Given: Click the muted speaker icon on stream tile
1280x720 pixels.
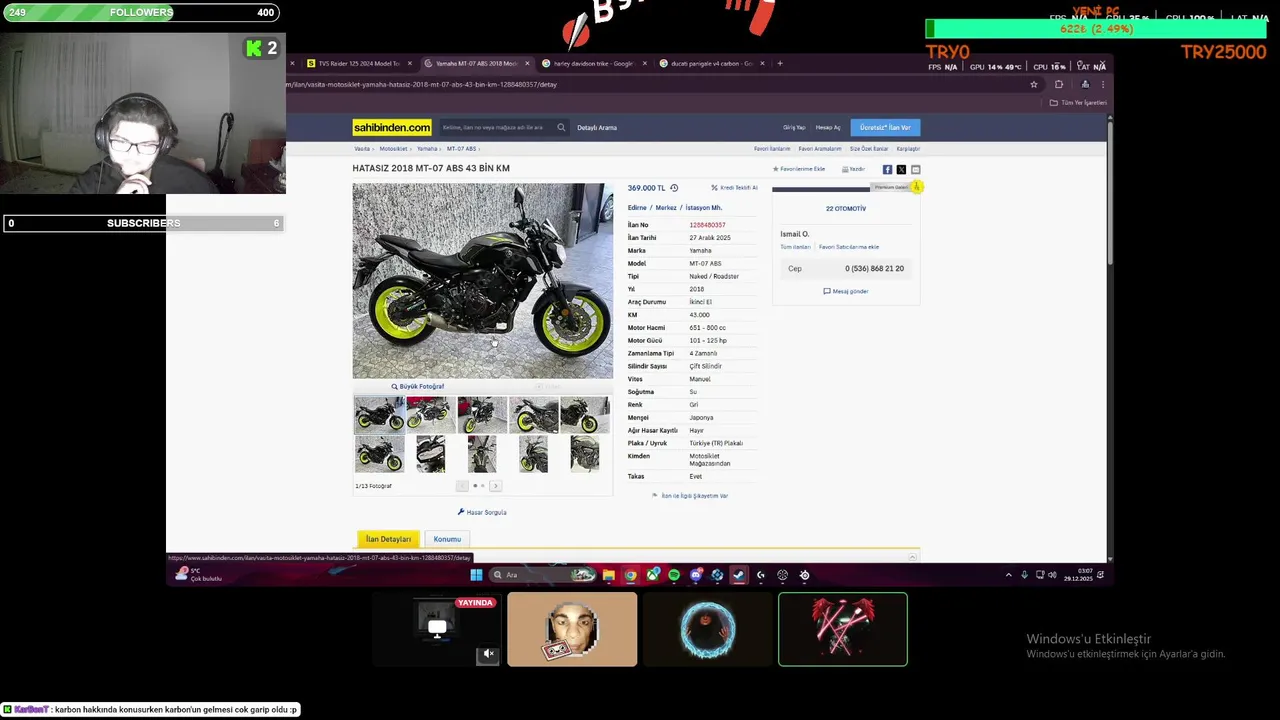Looking at the screenshot, I should point(488,654).
